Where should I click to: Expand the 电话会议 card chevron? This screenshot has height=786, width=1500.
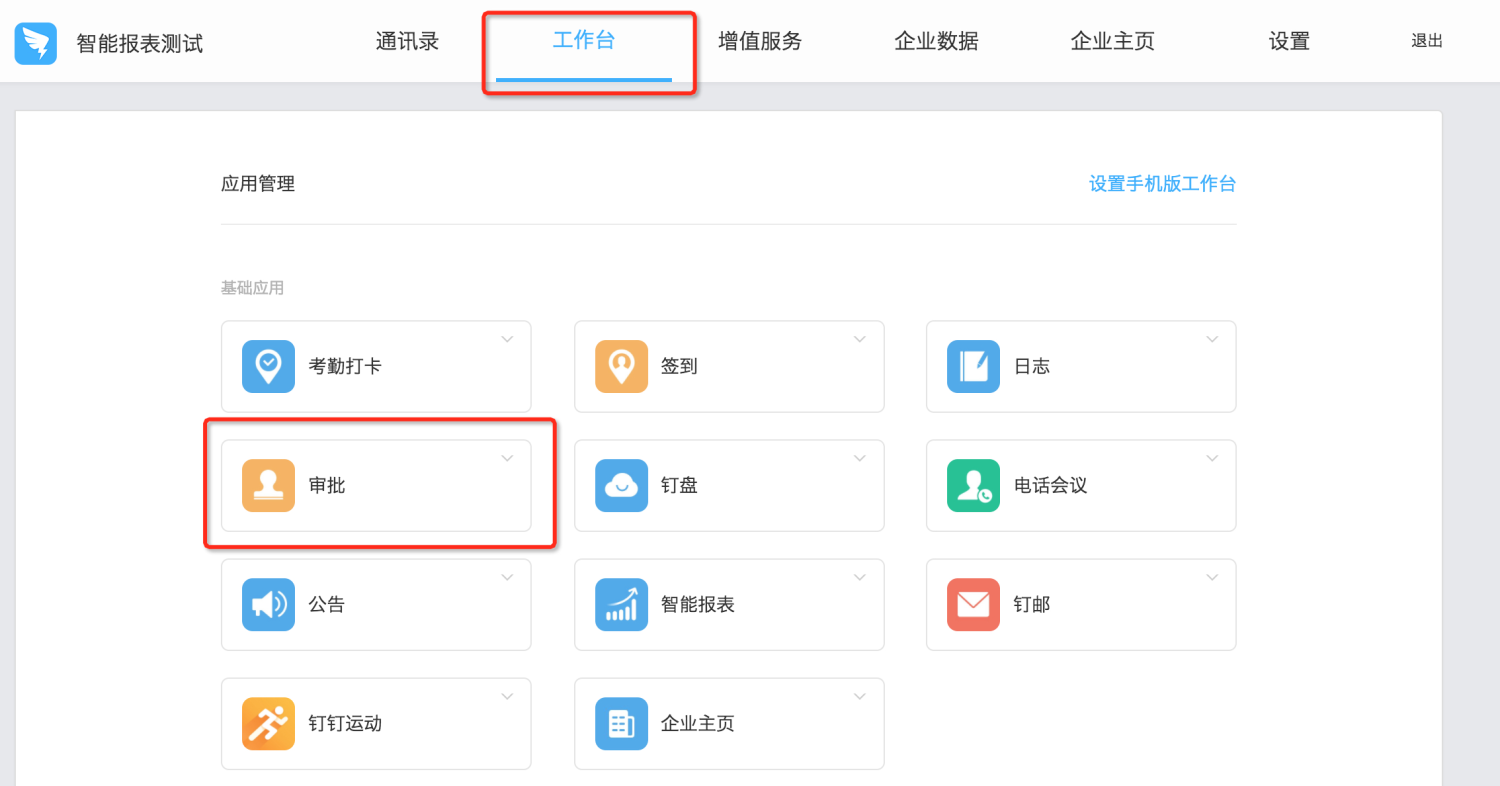pyautogui.click(x=1212, y=458)
